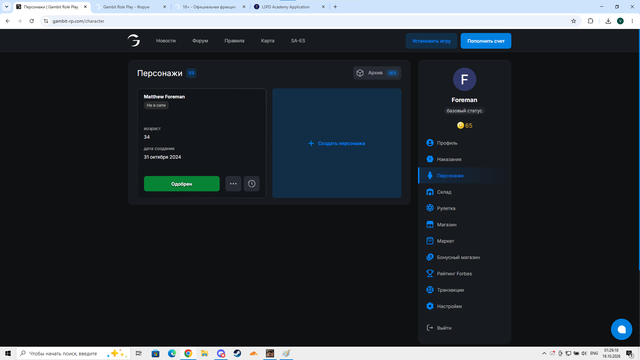The height and width of the screenshot is (360, 640).
Task: Click the базовый статус badge
Action: 464,111
